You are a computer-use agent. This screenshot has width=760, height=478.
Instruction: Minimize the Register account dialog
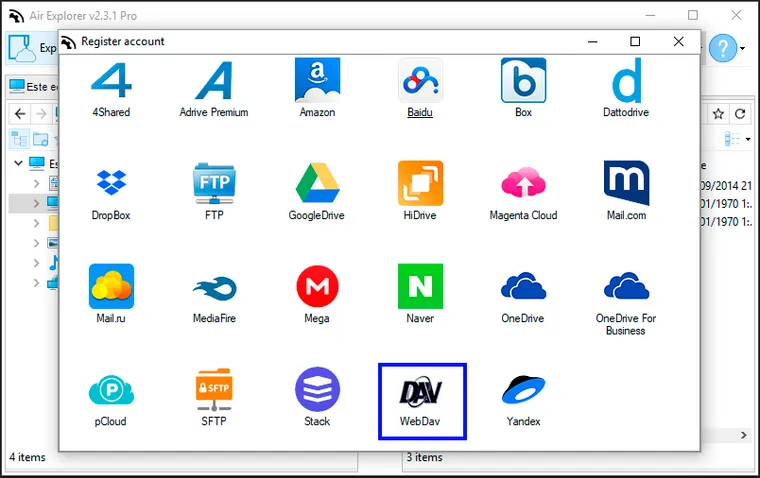[592, 42]
